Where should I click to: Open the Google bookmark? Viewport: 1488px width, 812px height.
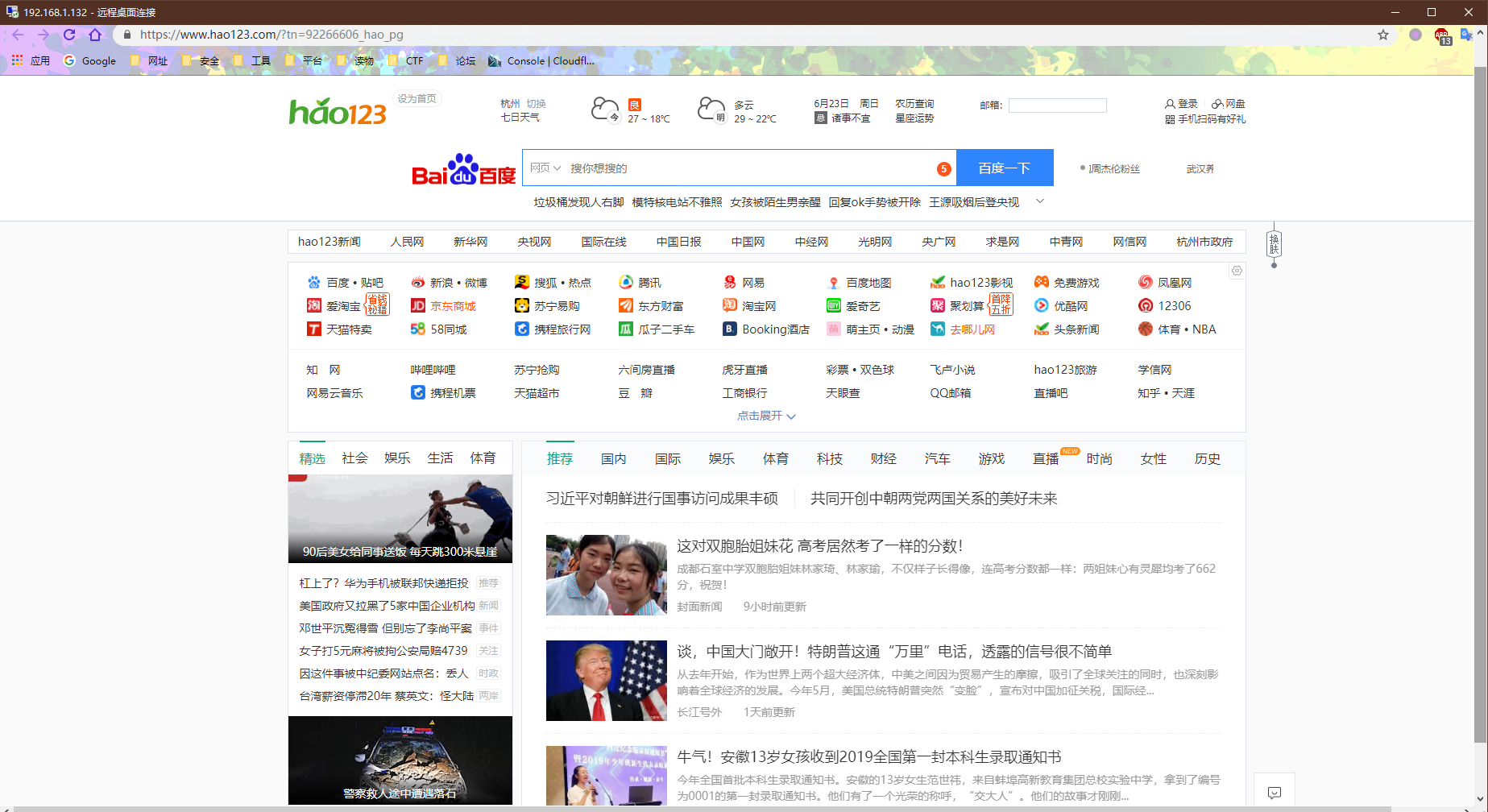click(89, 60)
